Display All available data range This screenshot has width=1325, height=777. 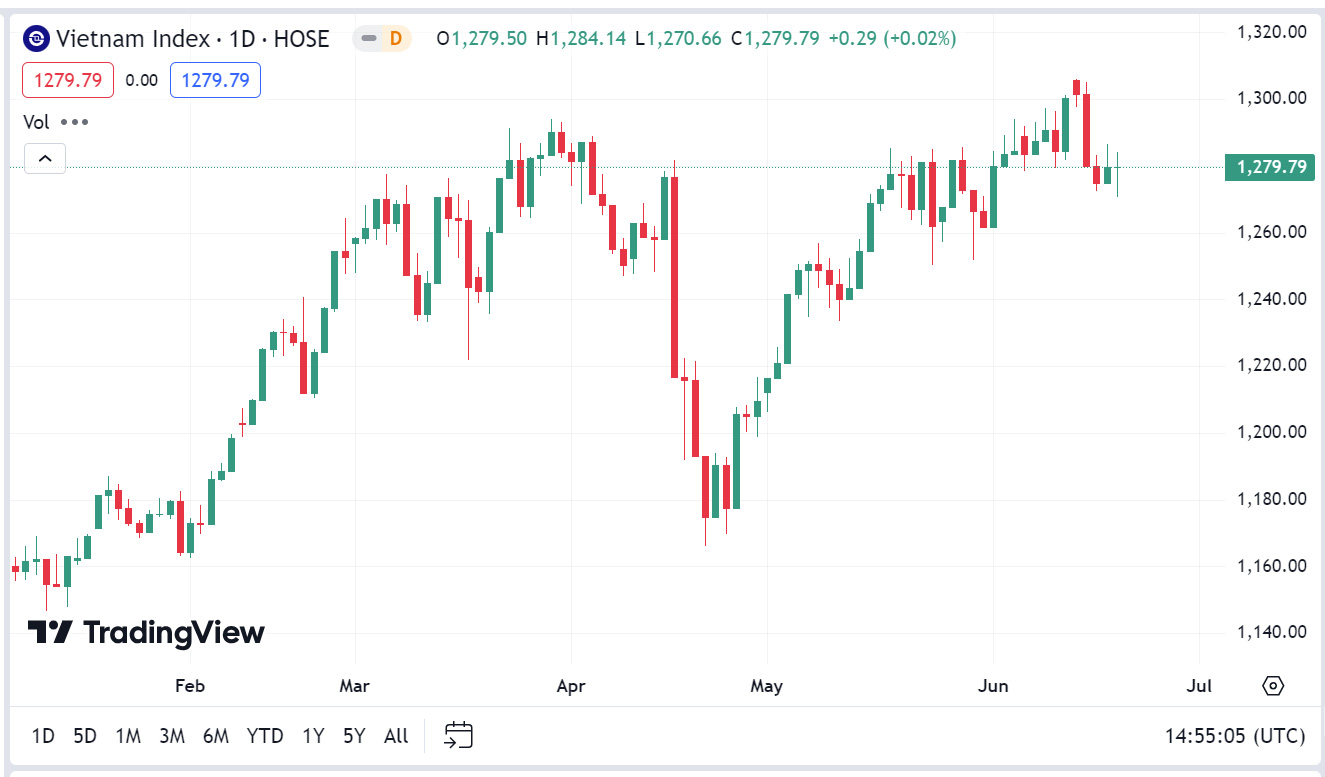pyautogui.click(x=396, y=736)
